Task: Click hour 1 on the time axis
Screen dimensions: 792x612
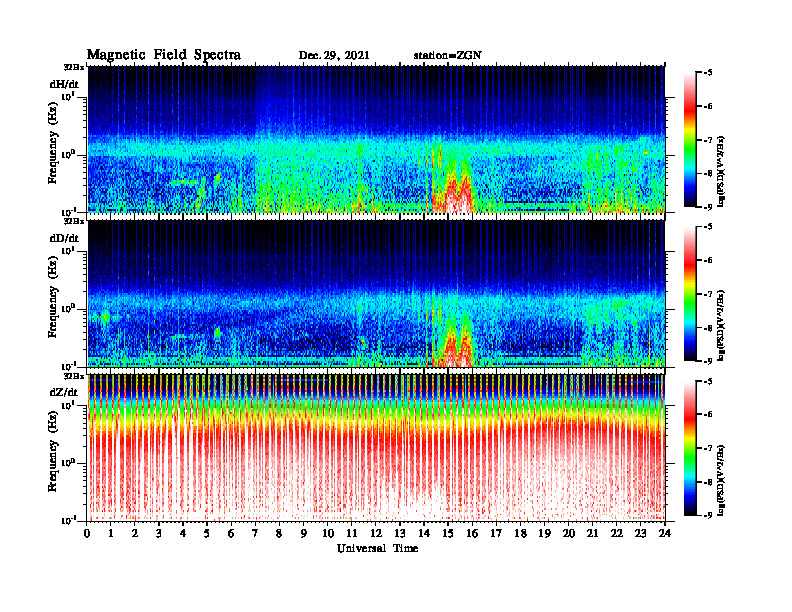Action: point(111,534)
